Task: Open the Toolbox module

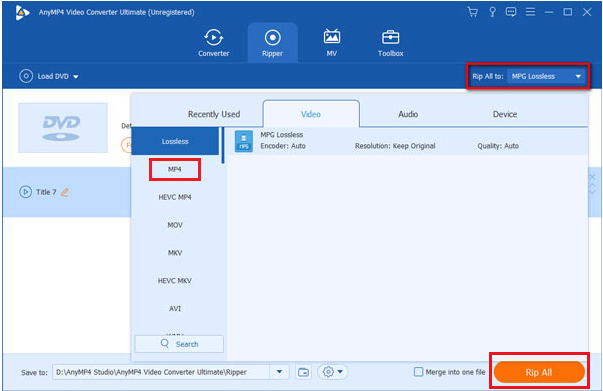Action: tap(390, 43)
